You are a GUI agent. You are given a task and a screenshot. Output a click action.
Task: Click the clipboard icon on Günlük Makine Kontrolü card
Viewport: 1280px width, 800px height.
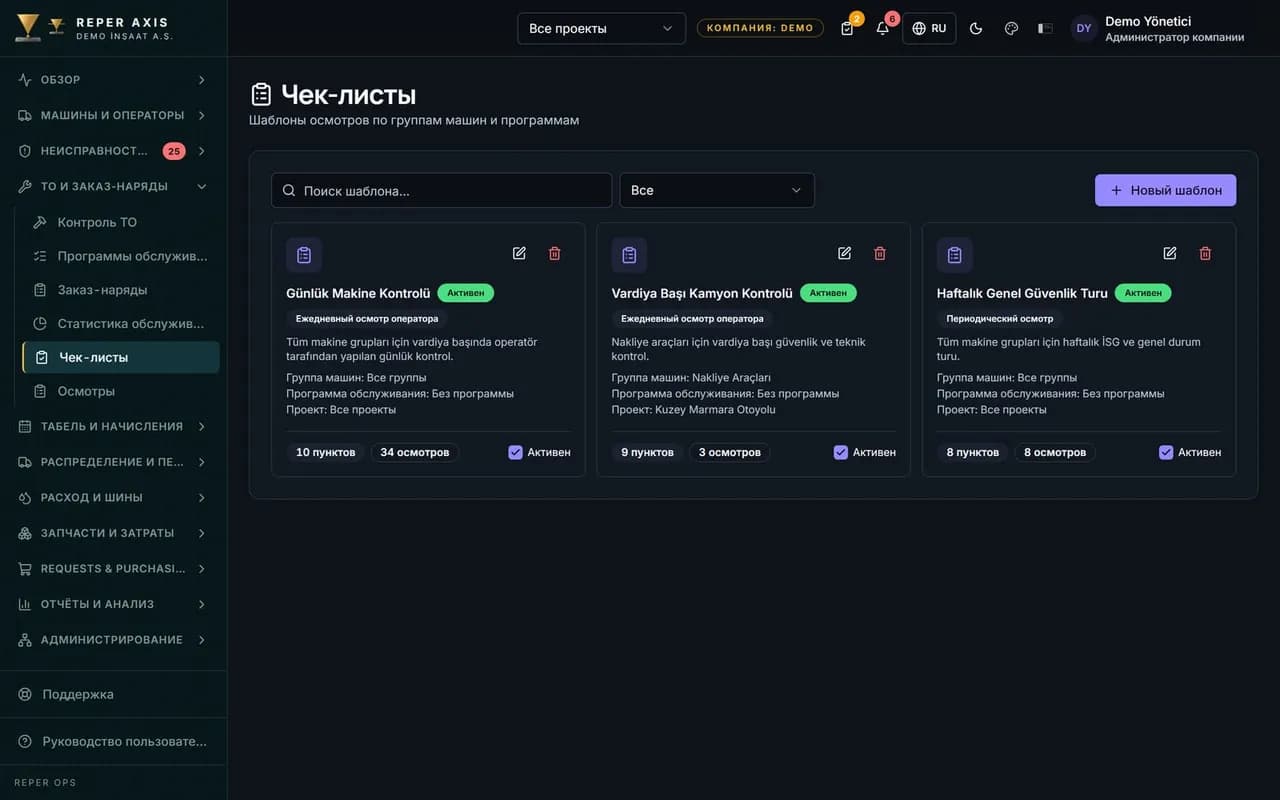[304, 255]
